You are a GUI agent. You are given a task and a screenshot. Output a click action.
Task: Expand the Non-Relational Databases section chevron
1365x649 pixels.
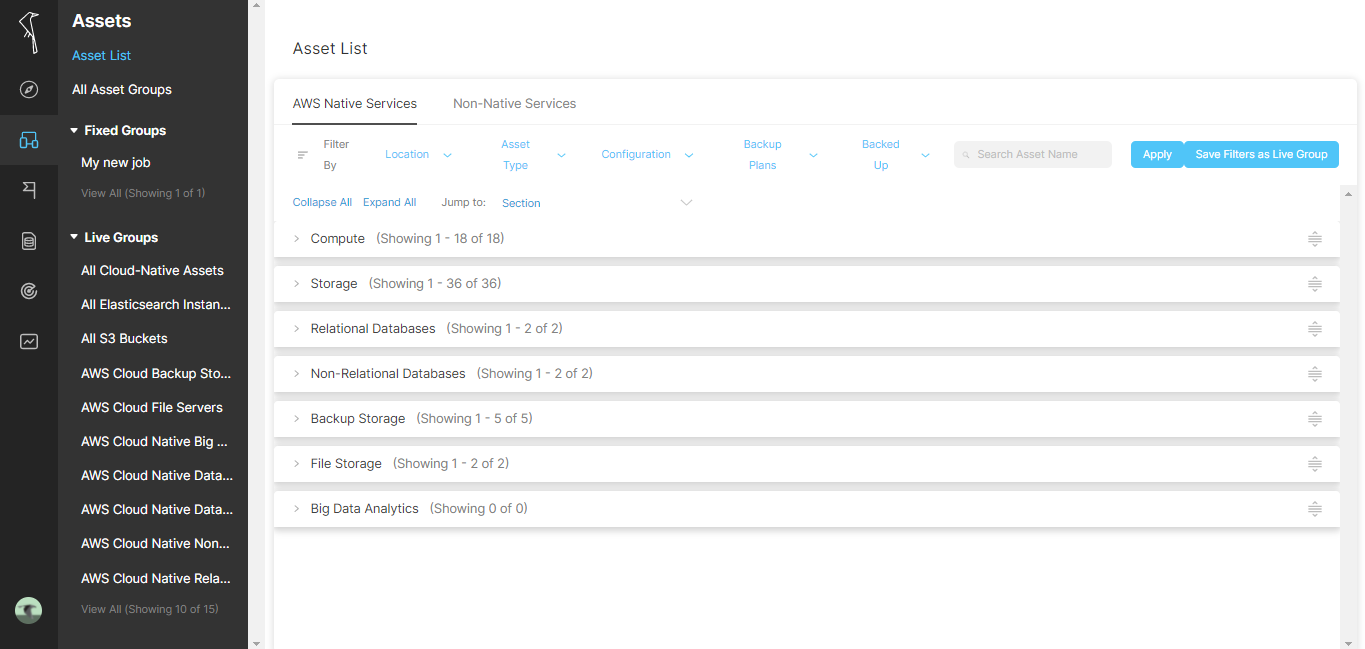(296, 374)
